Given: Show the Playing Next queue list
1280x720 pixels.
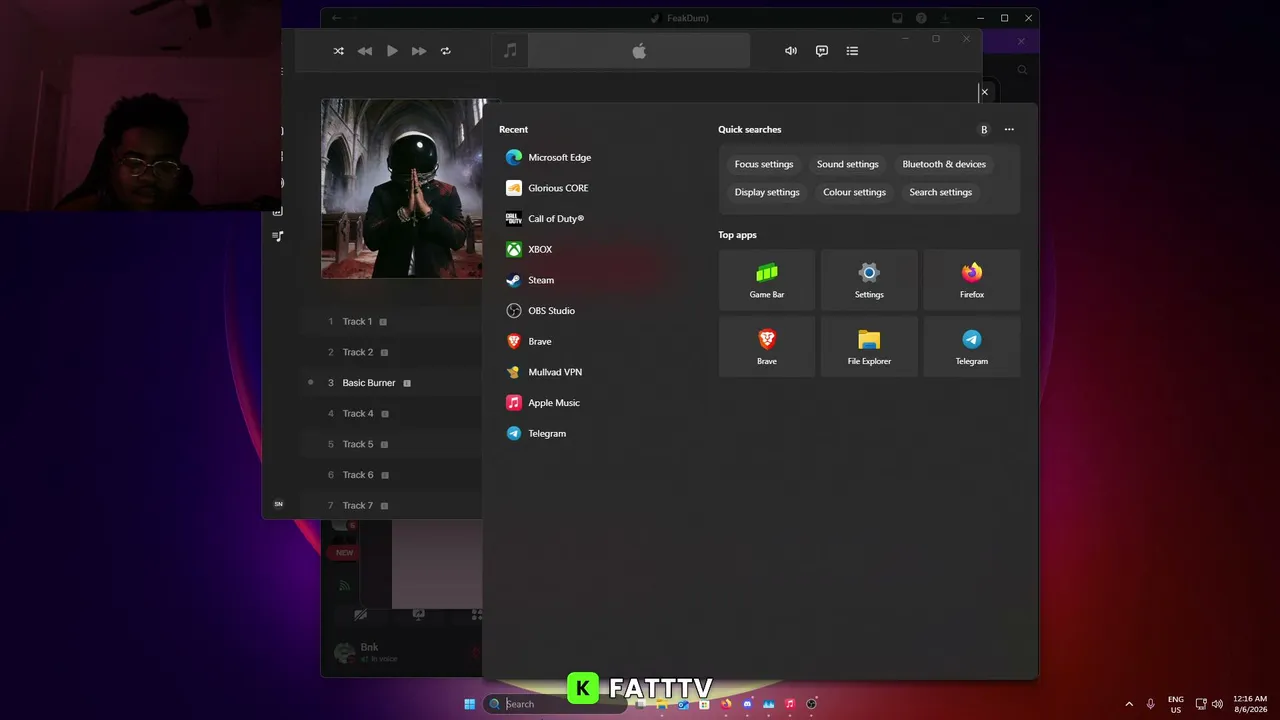Looking at the screenshot, I should (x=852, y=51).
